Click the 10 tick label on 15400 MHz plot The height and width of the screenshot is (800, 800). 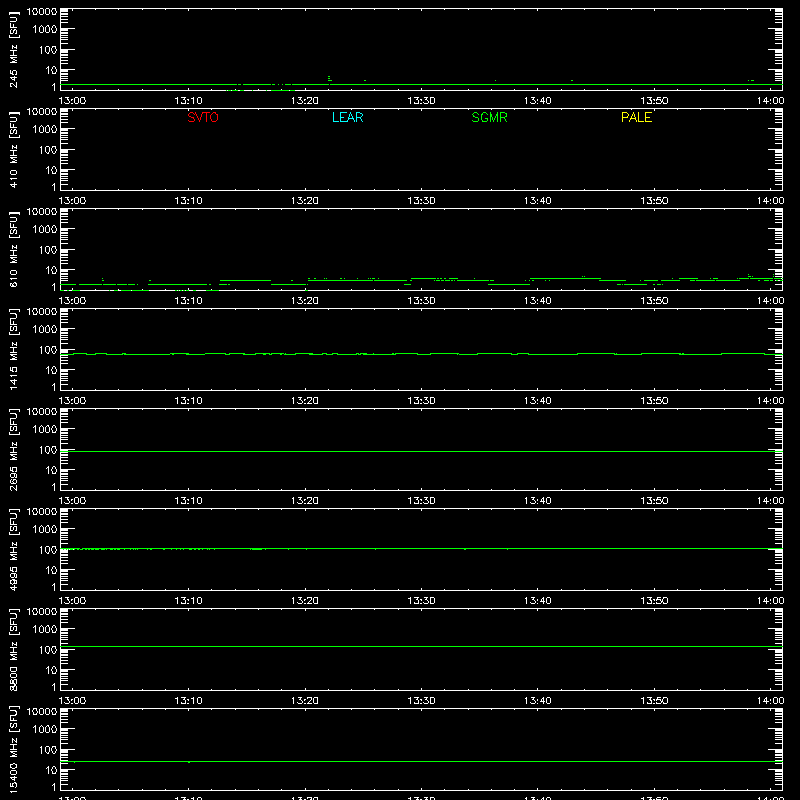click(x=51, y=770)
